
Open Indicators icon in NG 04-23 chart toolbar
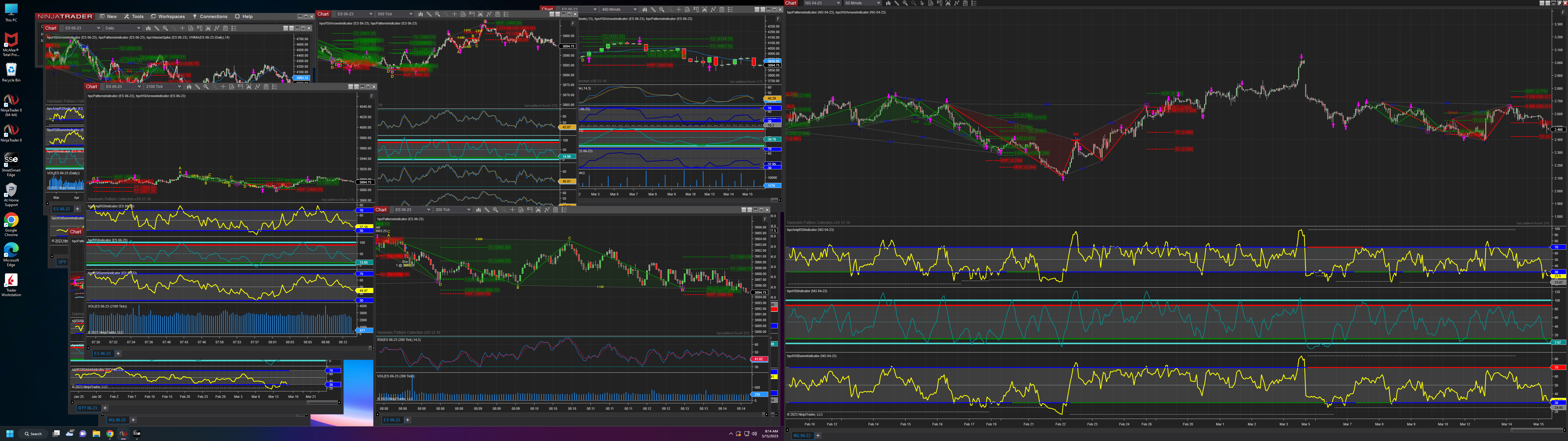(948, 3)
